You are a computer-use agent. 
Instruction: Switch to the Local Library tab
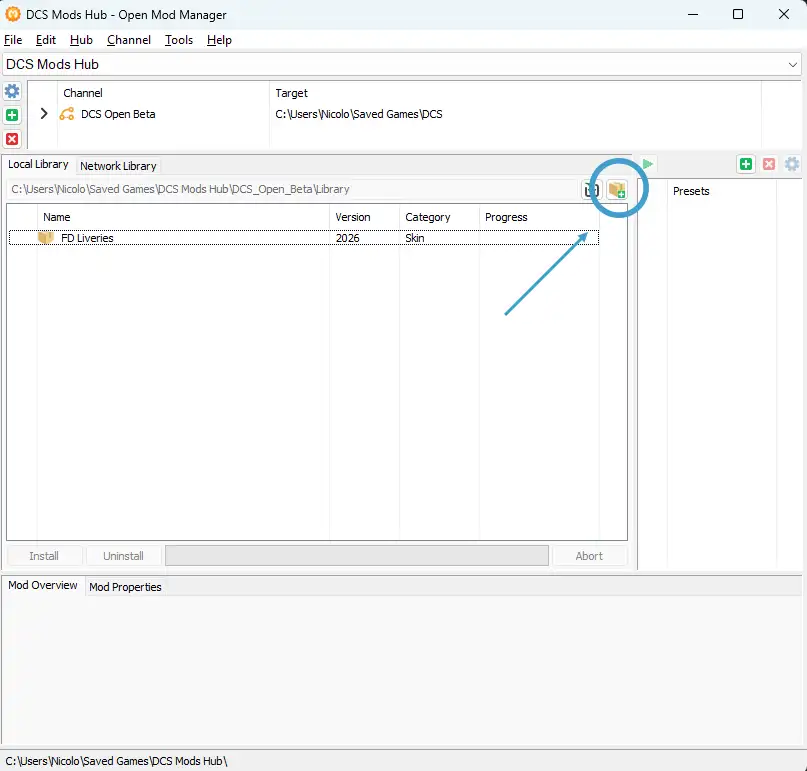[x=38, y=164]
